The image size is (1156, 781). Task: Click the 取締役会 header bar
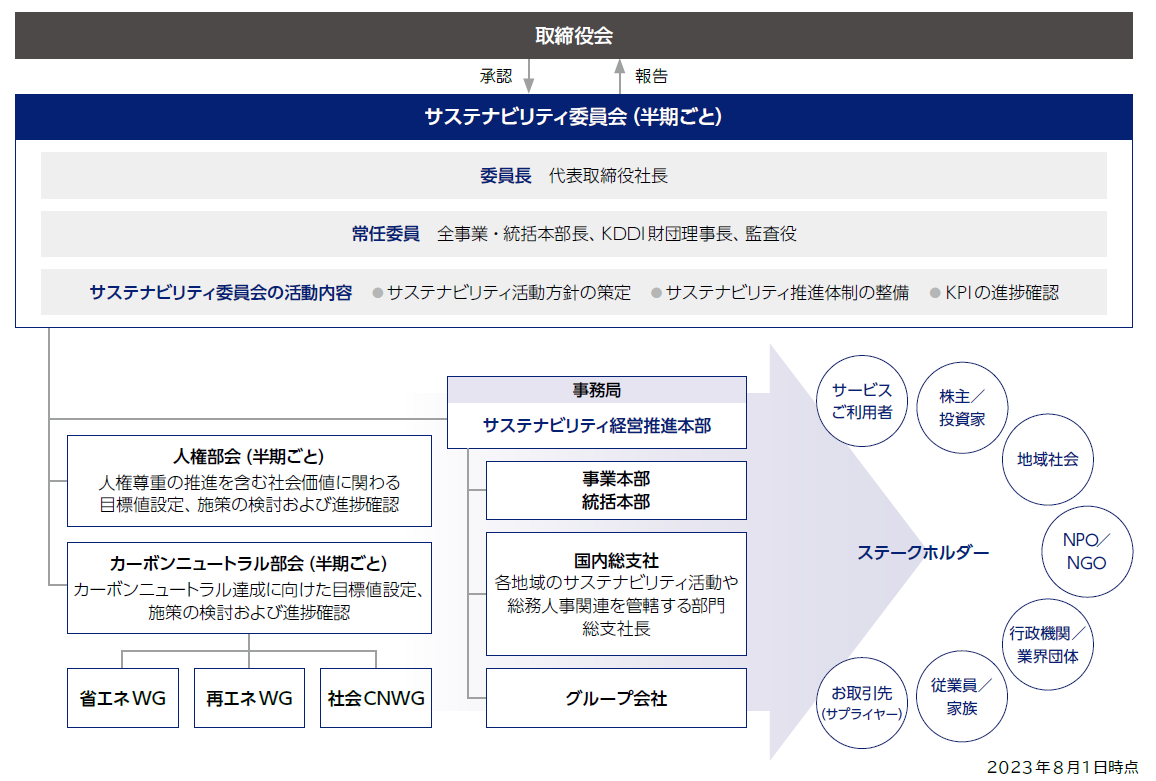point(574,36)
